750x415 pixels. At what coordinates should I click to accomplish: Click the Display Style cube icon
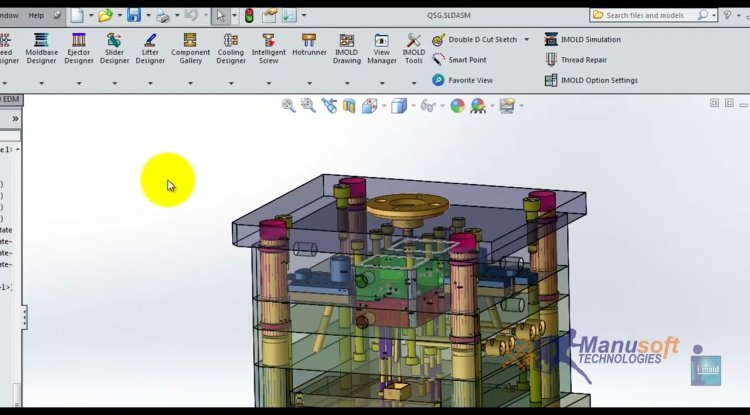pyautogui.click(x=398, y=106)
